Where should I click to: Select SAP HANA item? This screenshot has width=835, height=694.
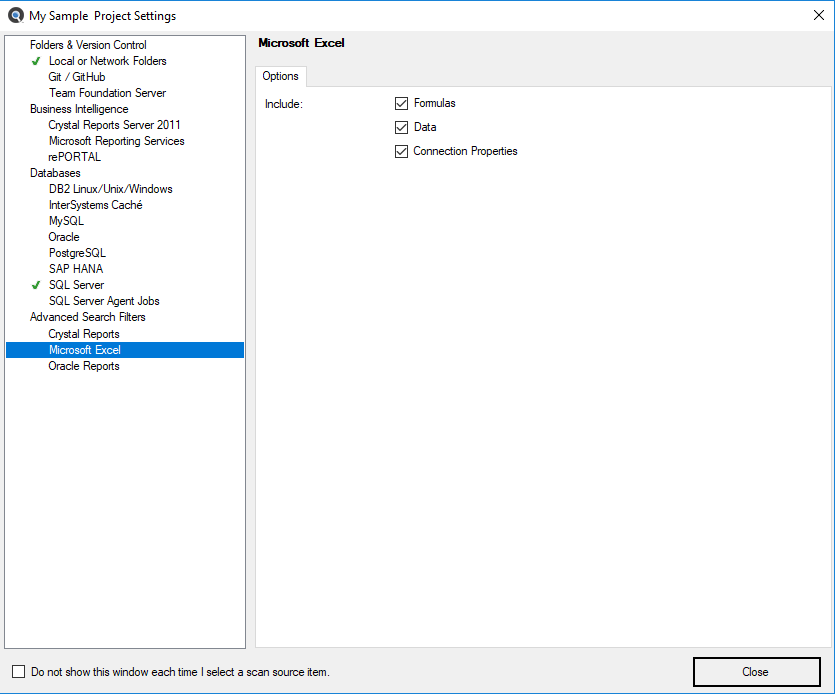[x=76, y=268]
